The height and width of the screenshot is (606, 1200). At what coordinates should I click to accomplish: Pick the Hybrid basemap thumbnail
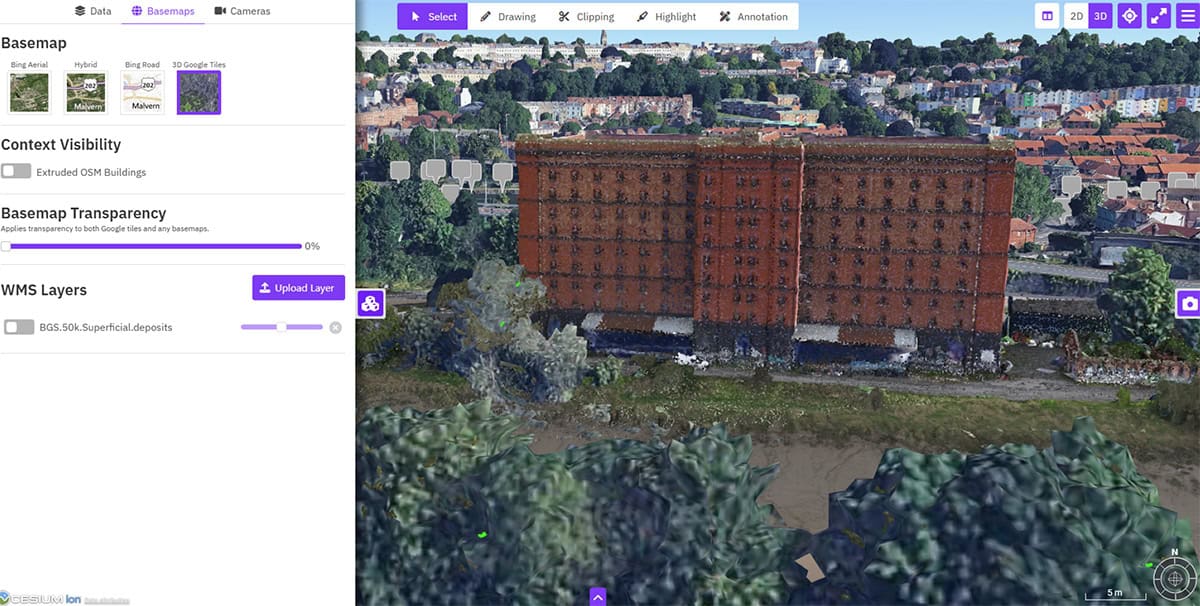pyautogui.click(x=86, y=92)
